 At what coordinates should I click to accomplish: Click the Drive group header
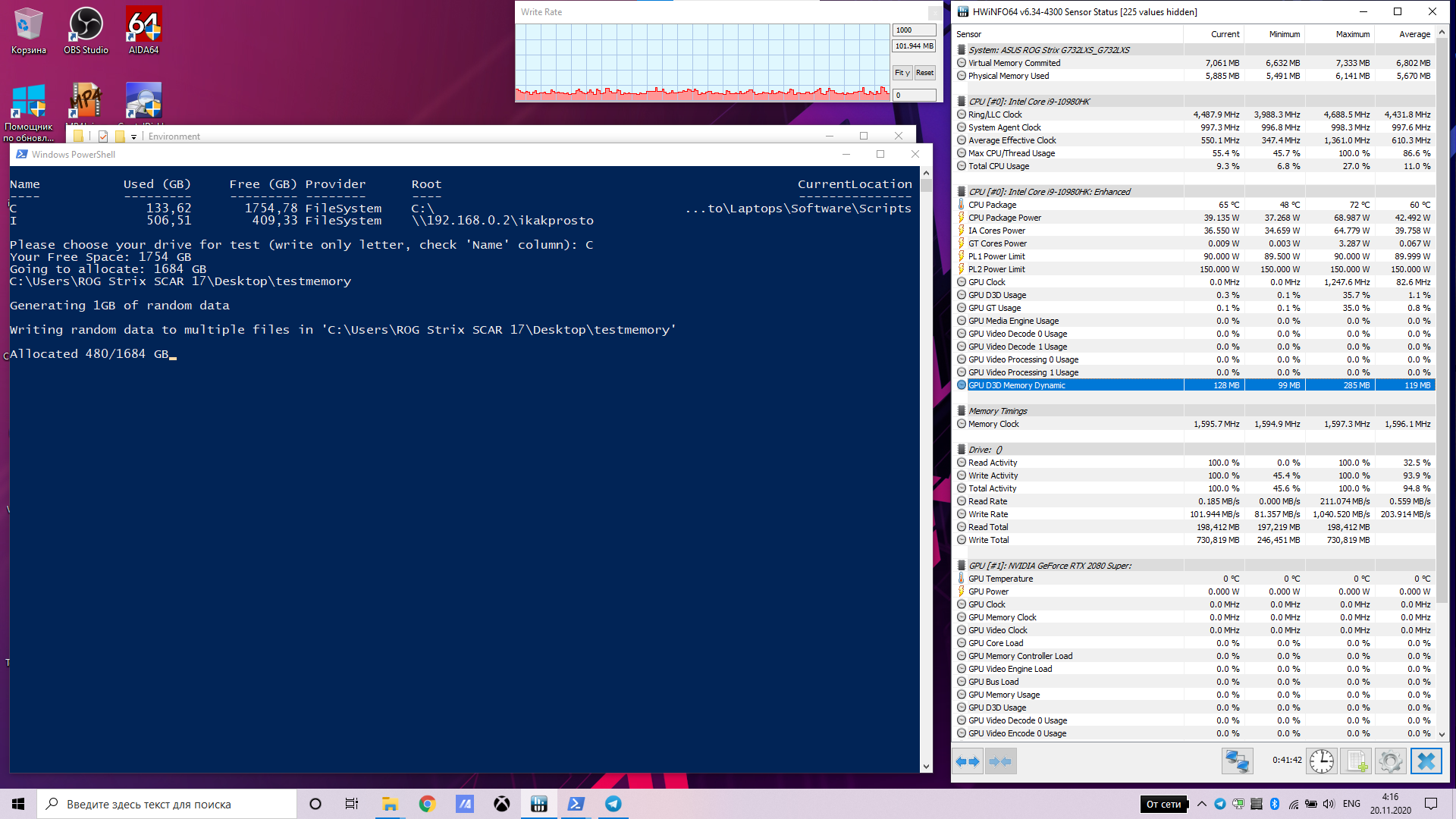(1194, 450)
